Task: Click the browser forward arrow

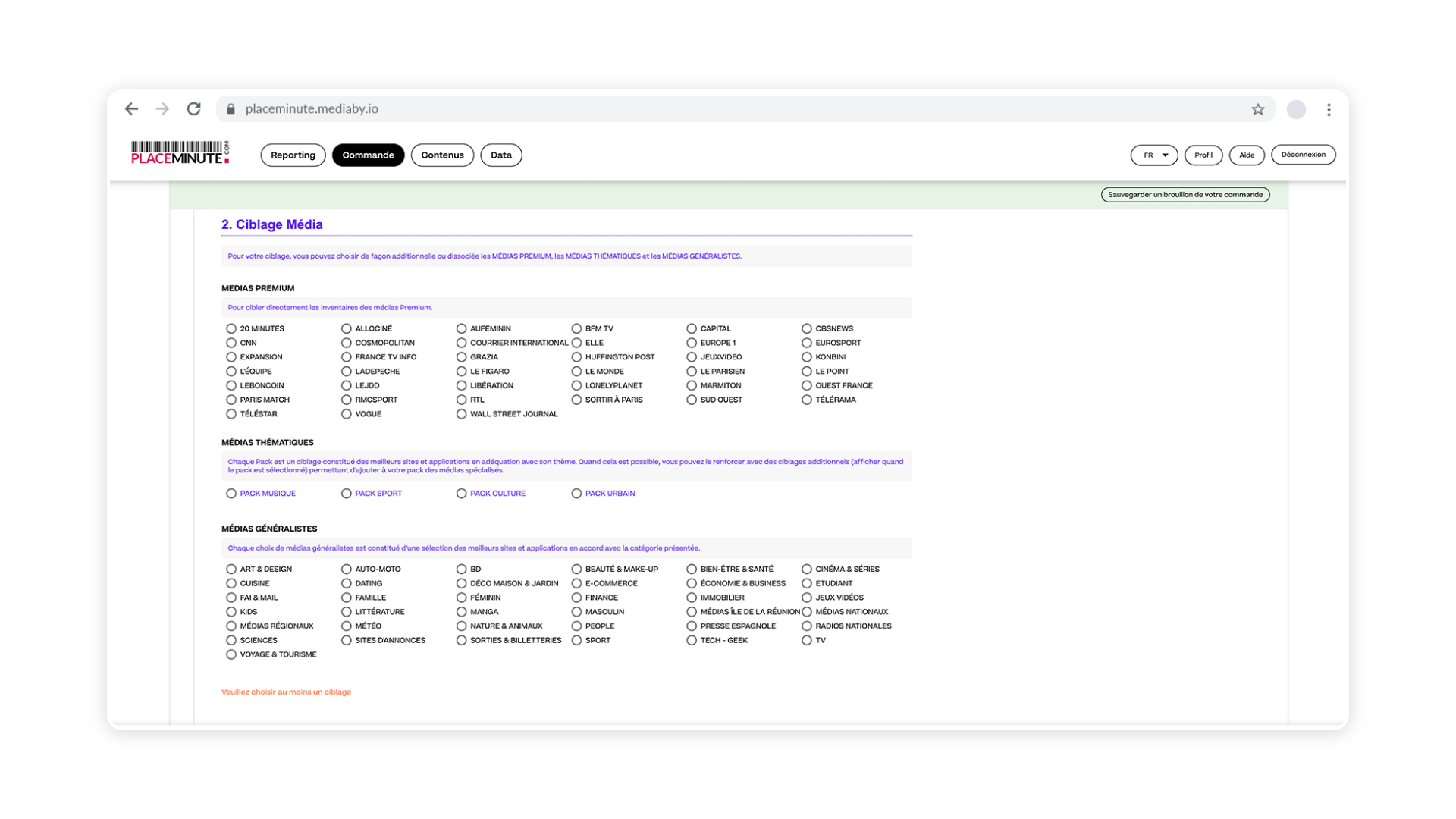Action: pyautogui.click(x=162, y=109)
